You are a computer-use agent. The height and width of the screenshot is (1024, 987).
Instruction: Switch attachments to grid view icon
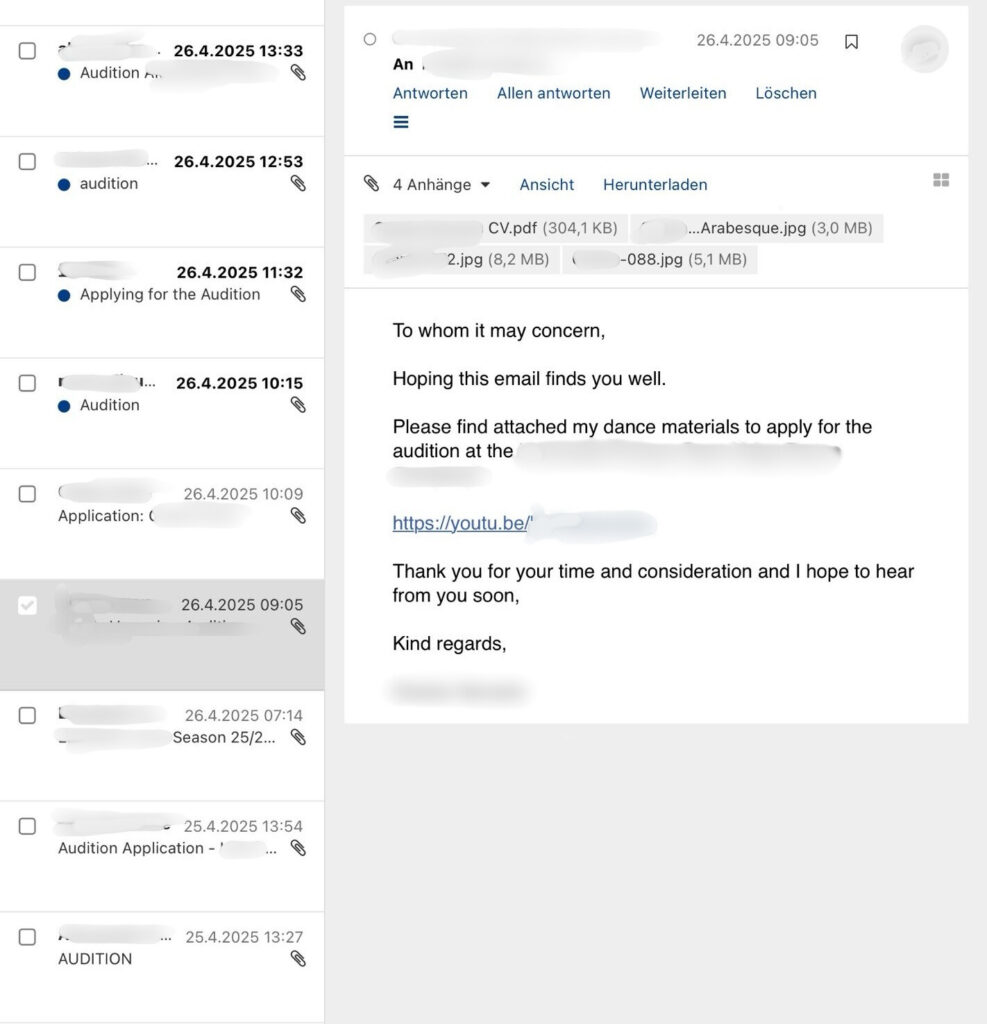(940, 180)
